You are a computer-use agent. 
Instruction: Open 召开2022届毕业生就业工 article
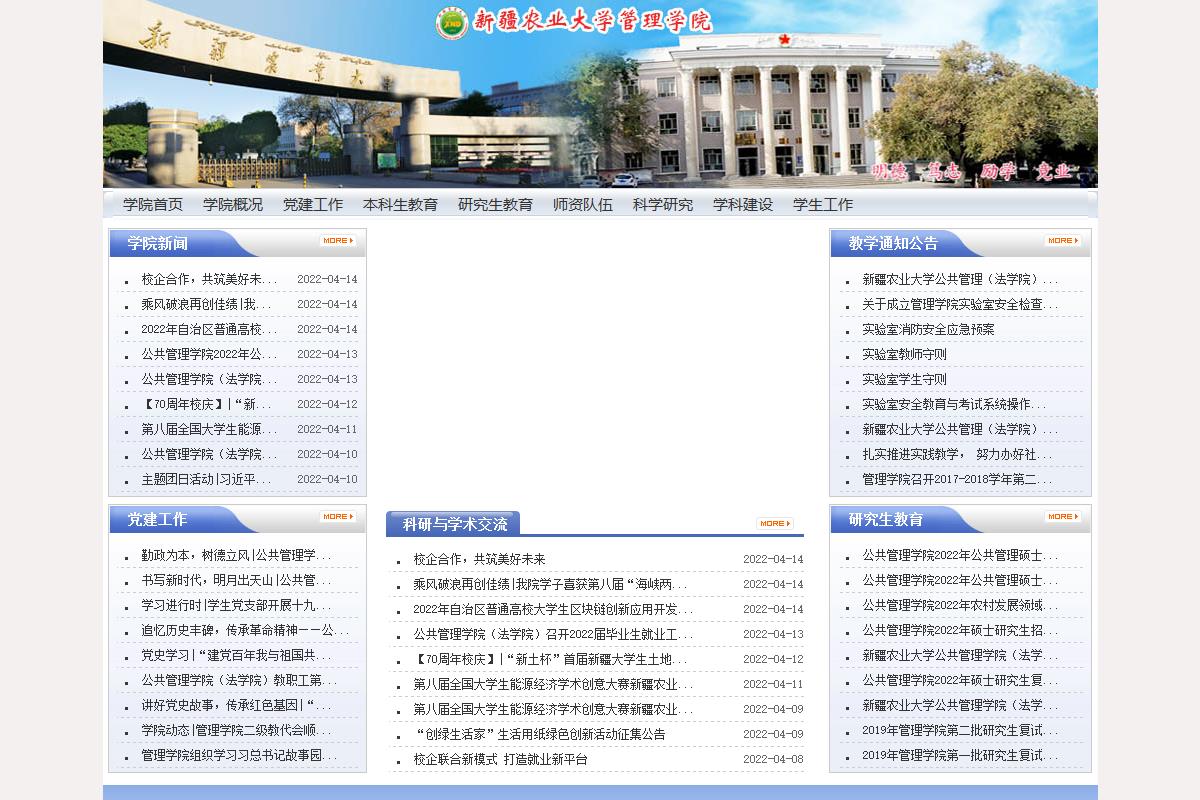(553, 634)
